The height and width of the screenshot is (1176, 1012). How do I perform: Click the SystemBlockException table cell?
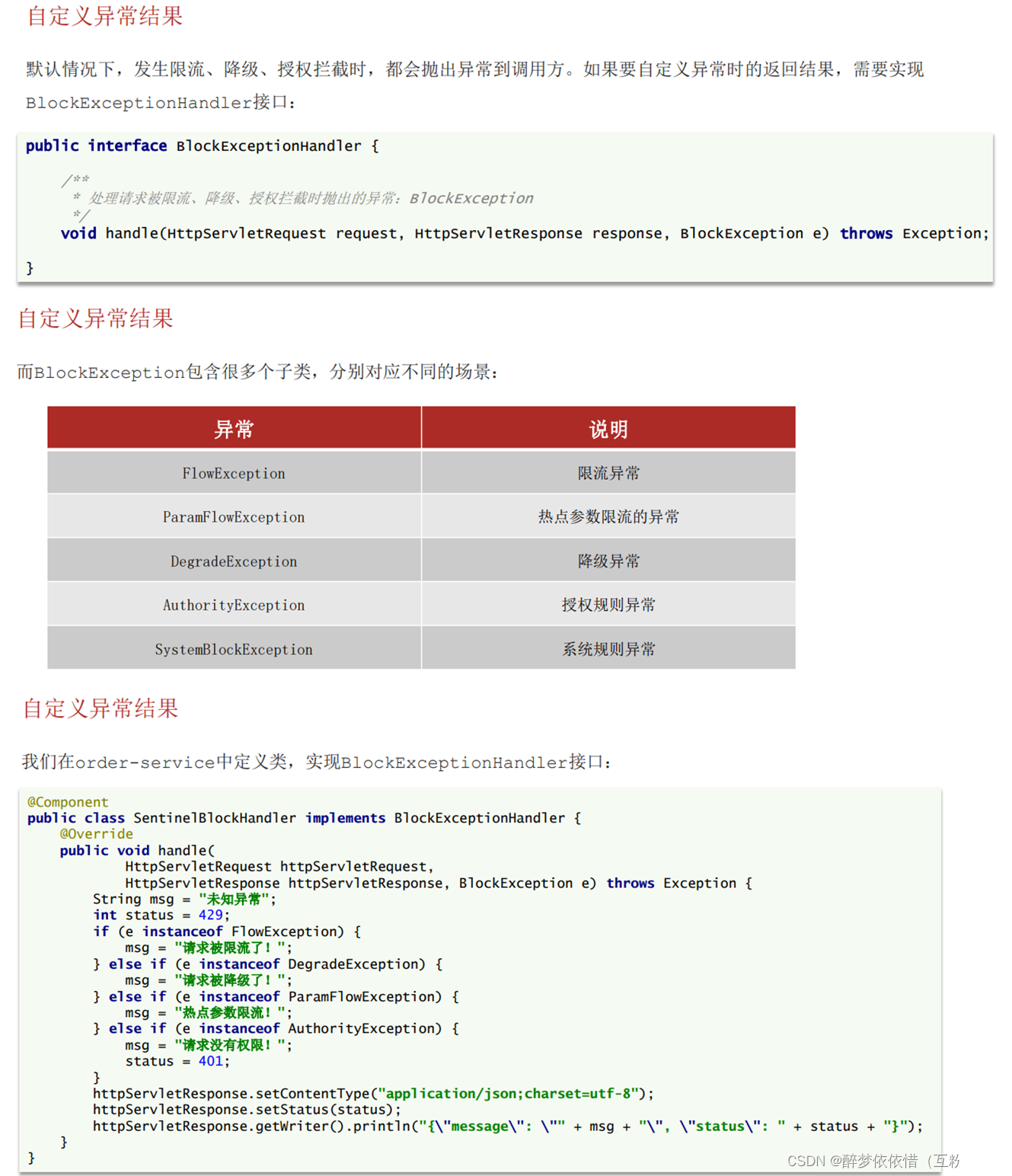coord(234,650)
